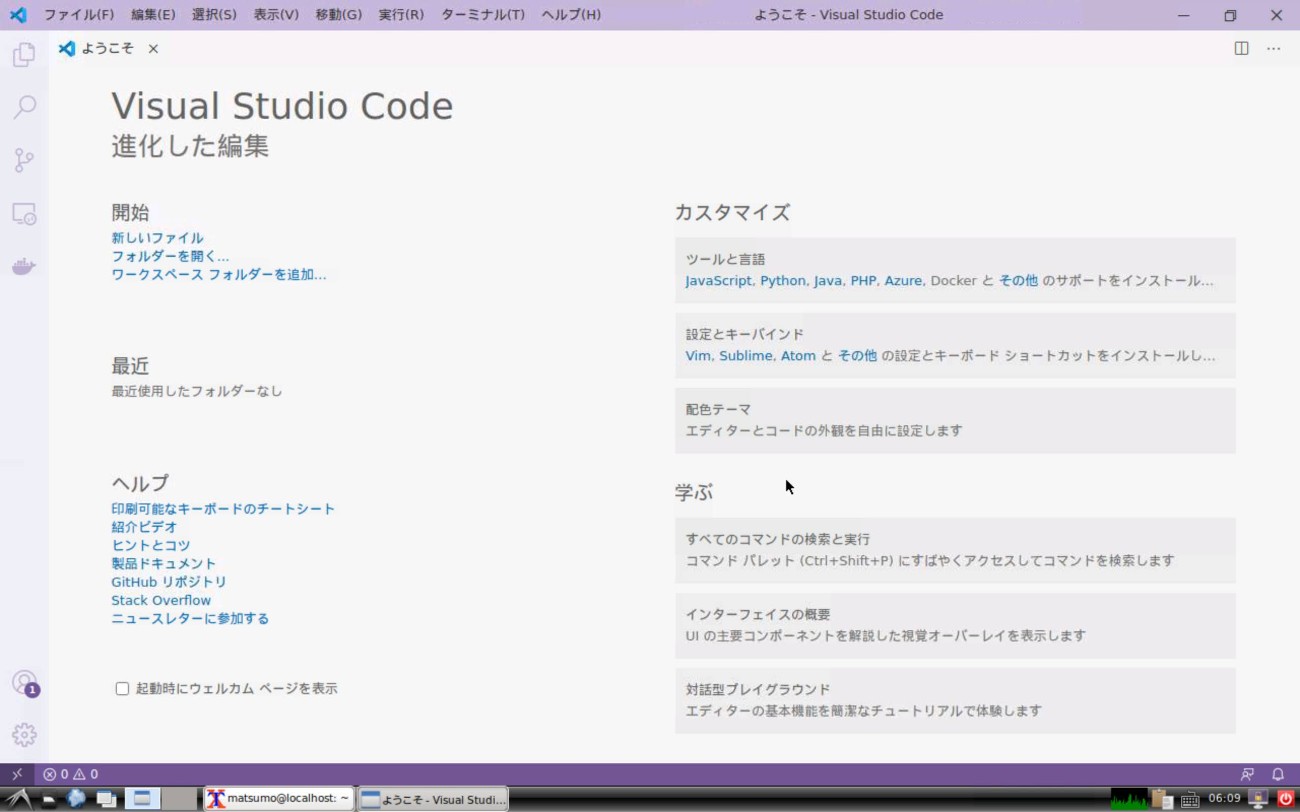Open the 選択(S) menu

(x=214, y=15)
